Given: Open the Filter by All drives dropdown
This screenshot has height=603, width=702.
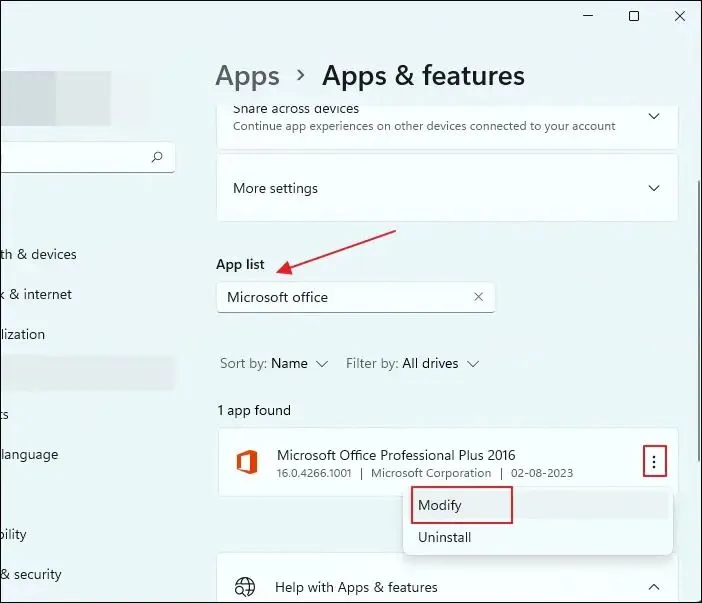Looking at the screenshot, I should (413, 363).
